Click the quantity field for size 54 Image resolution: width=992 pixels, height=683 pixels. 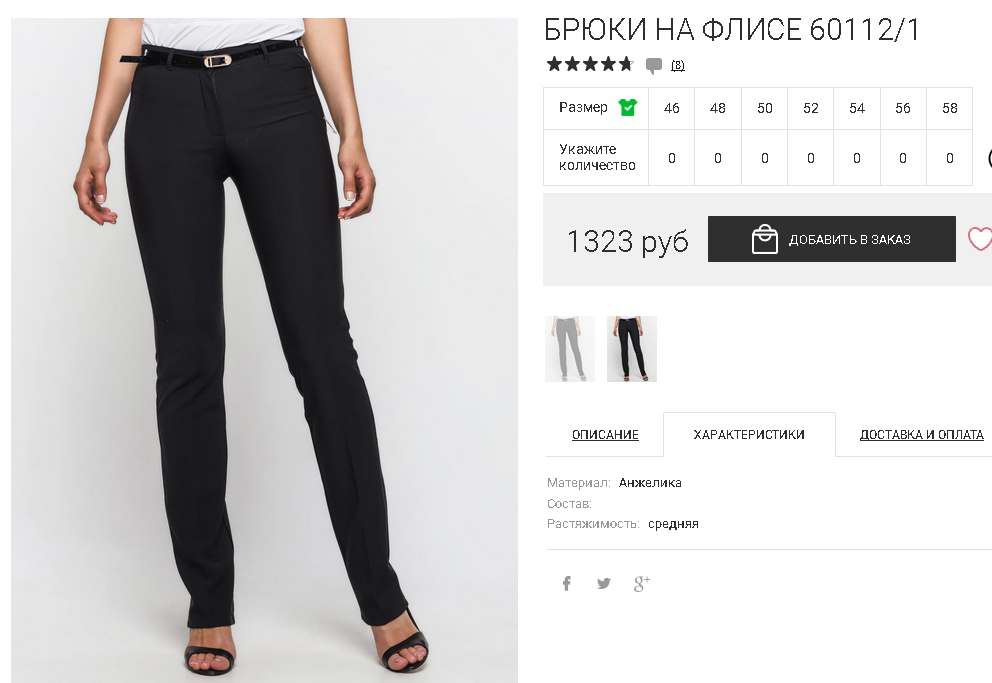point(857,158)
